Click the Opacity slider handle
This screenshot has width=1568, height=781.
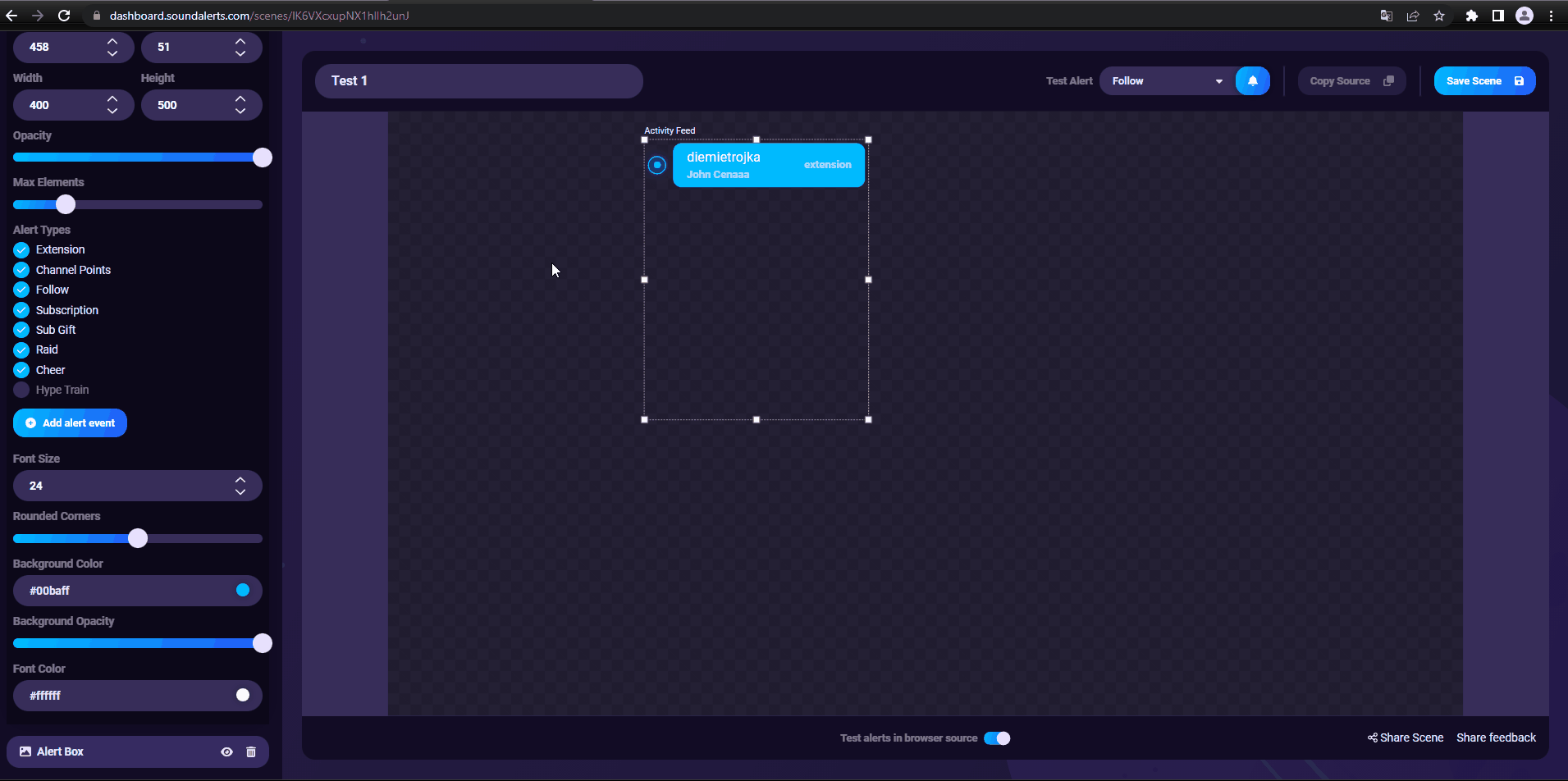[x=263, y=158]
